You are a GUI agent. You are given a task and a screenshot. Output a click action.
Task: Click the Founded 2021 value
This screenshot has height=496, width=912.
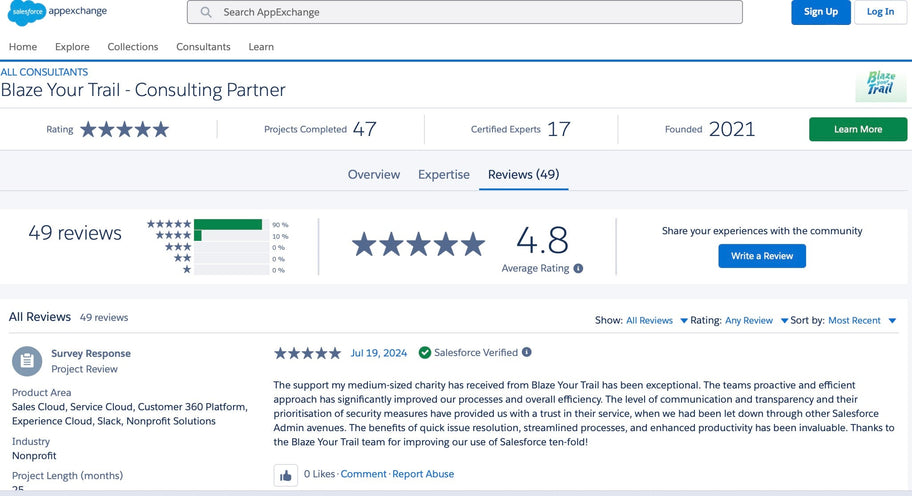pos(732,129)
